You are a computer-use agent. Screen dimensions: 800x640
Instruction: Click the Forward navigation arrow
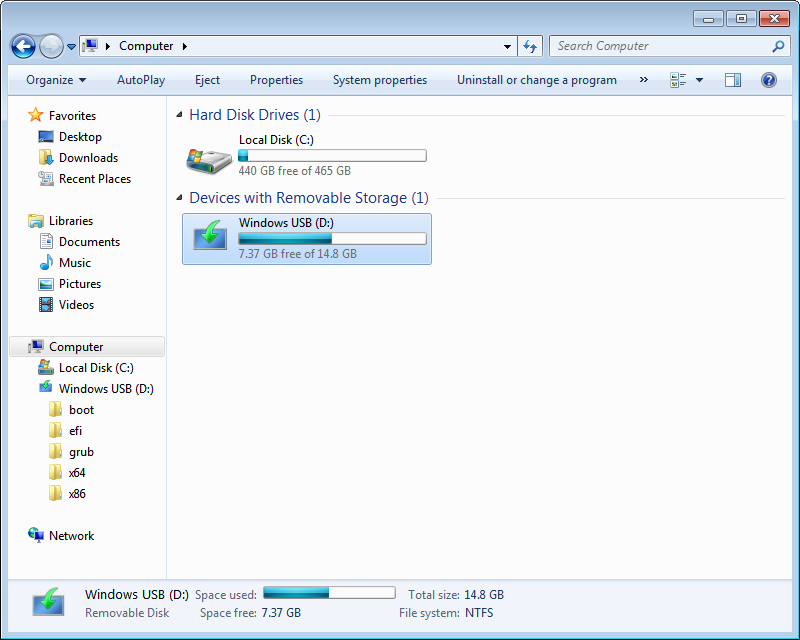click(51, 46)
